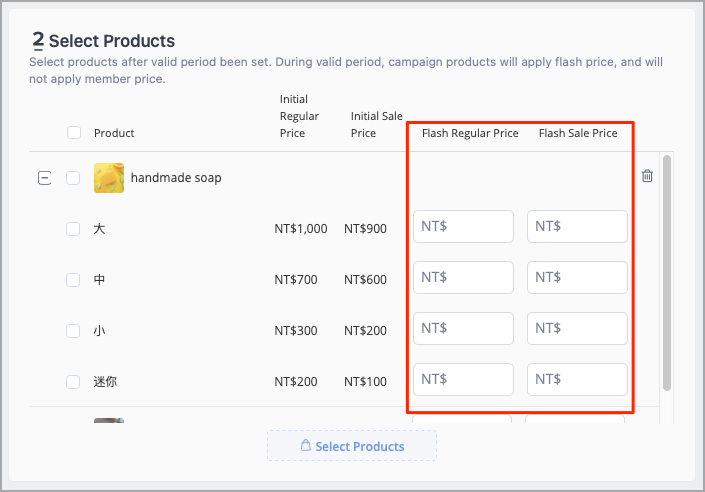Check the 小 variant checkbox

73,331
